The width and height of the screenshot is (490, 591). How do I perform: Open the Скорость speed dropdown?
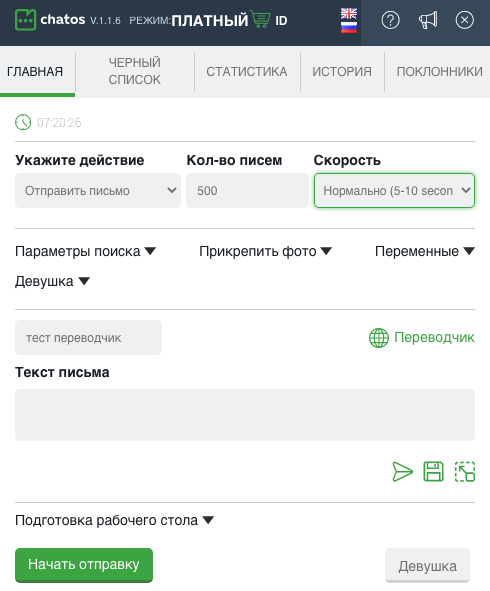coord(394,190)
